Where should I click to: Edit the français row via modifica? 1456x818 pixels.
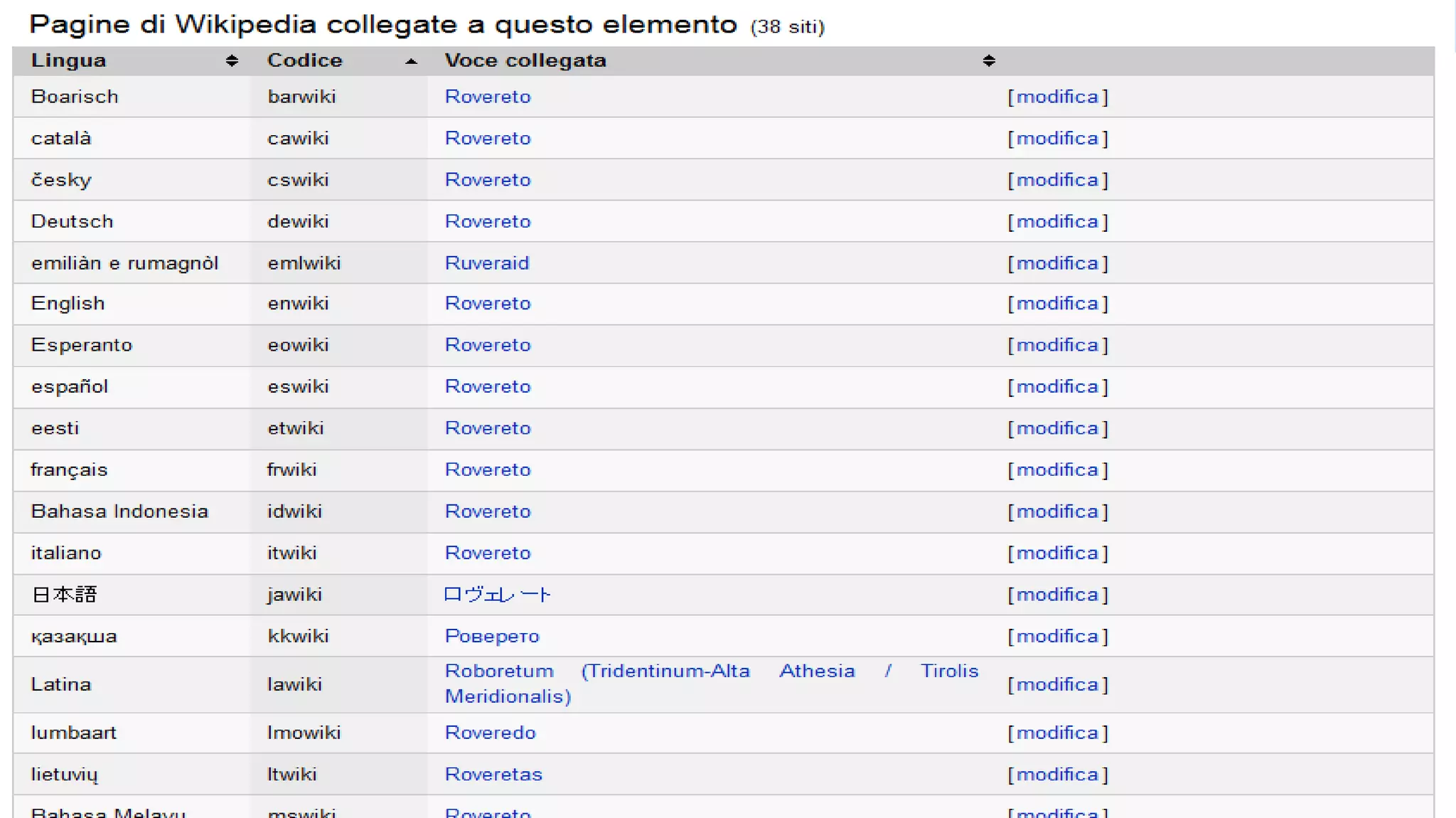pyautogui.click(x=1057, y=470)
